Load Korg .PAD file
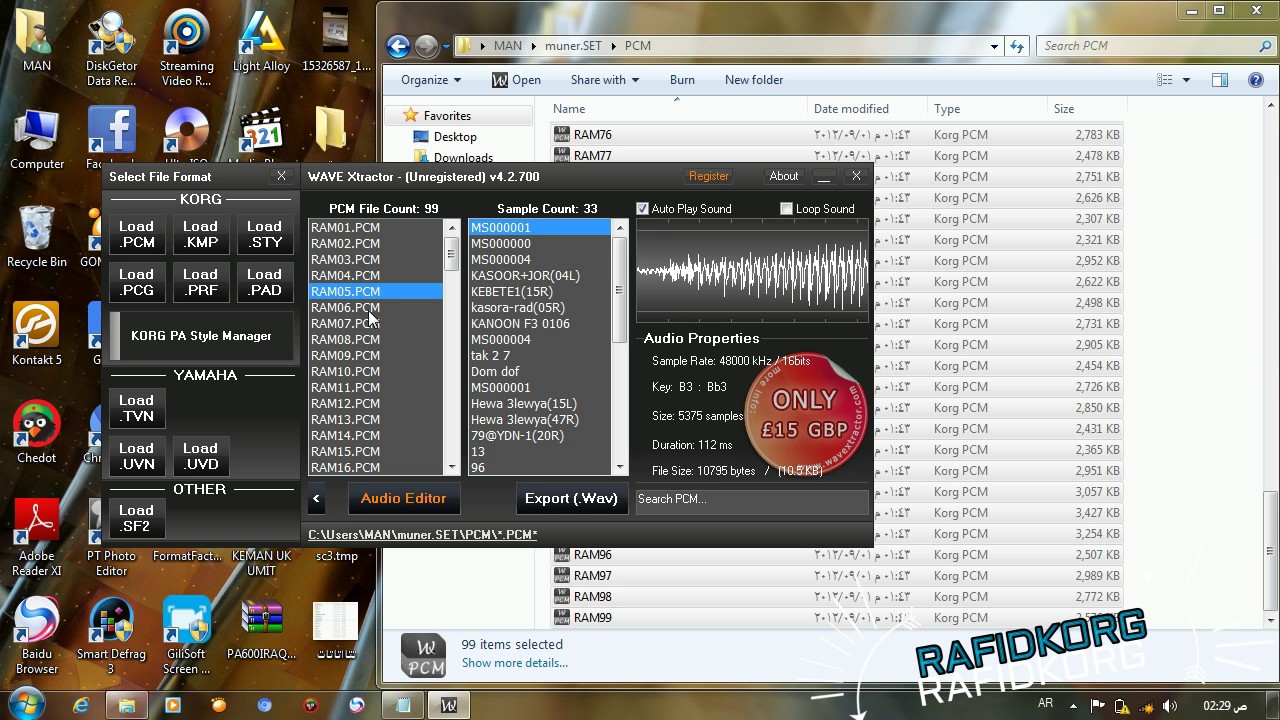 click(x=264, y=282)
